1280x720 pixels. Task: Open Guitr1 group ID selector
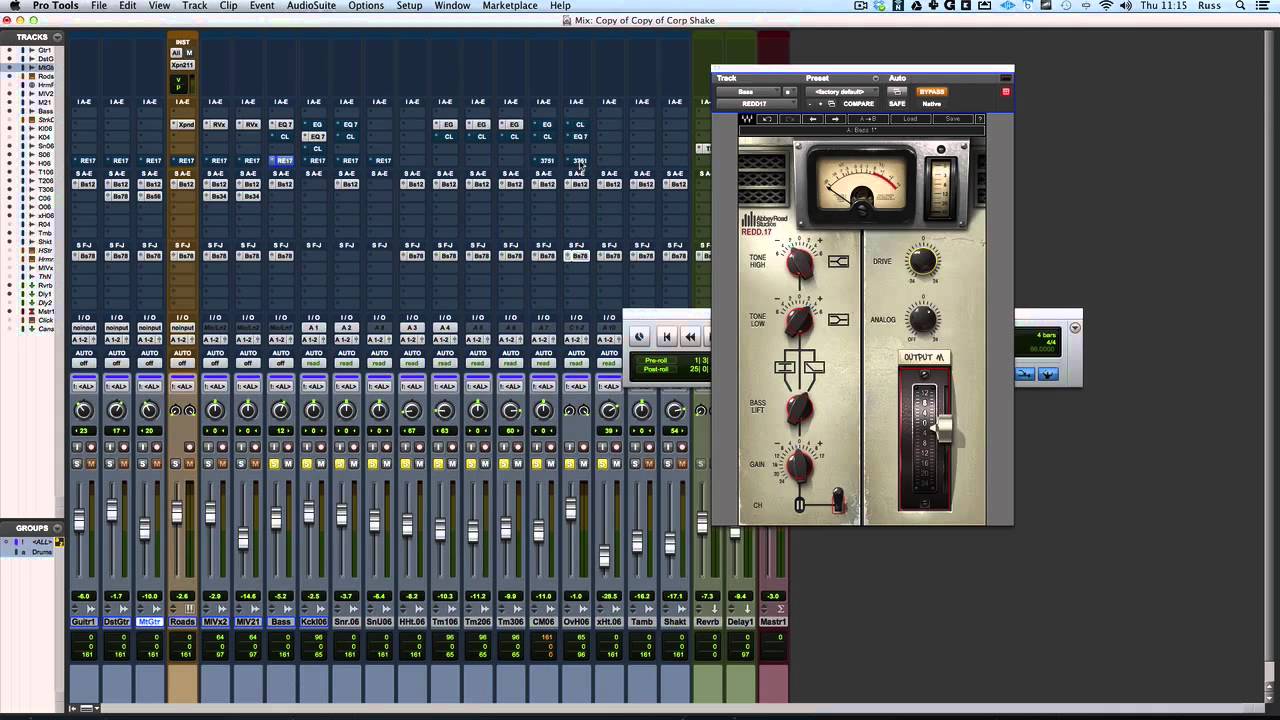84,386
